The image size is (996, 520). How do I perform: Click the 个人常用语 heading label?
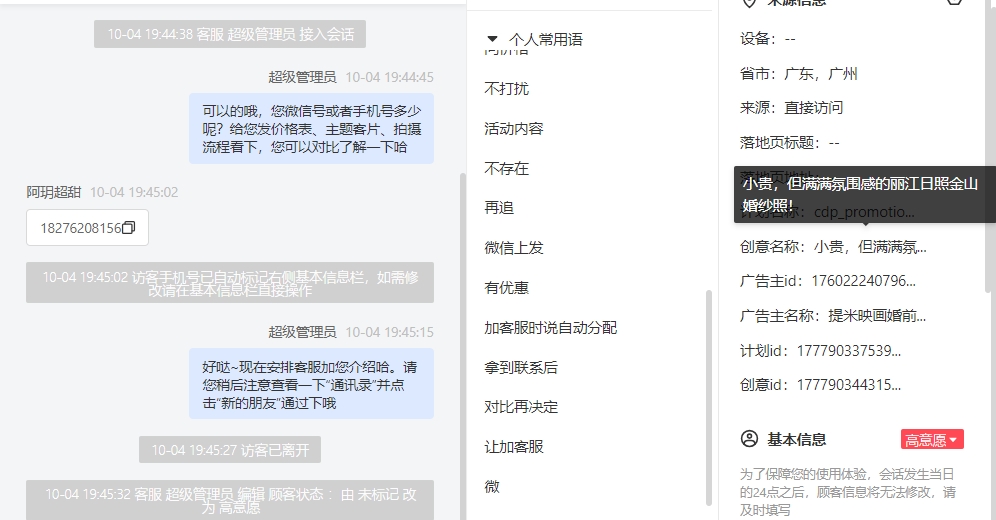click(546, 39)
